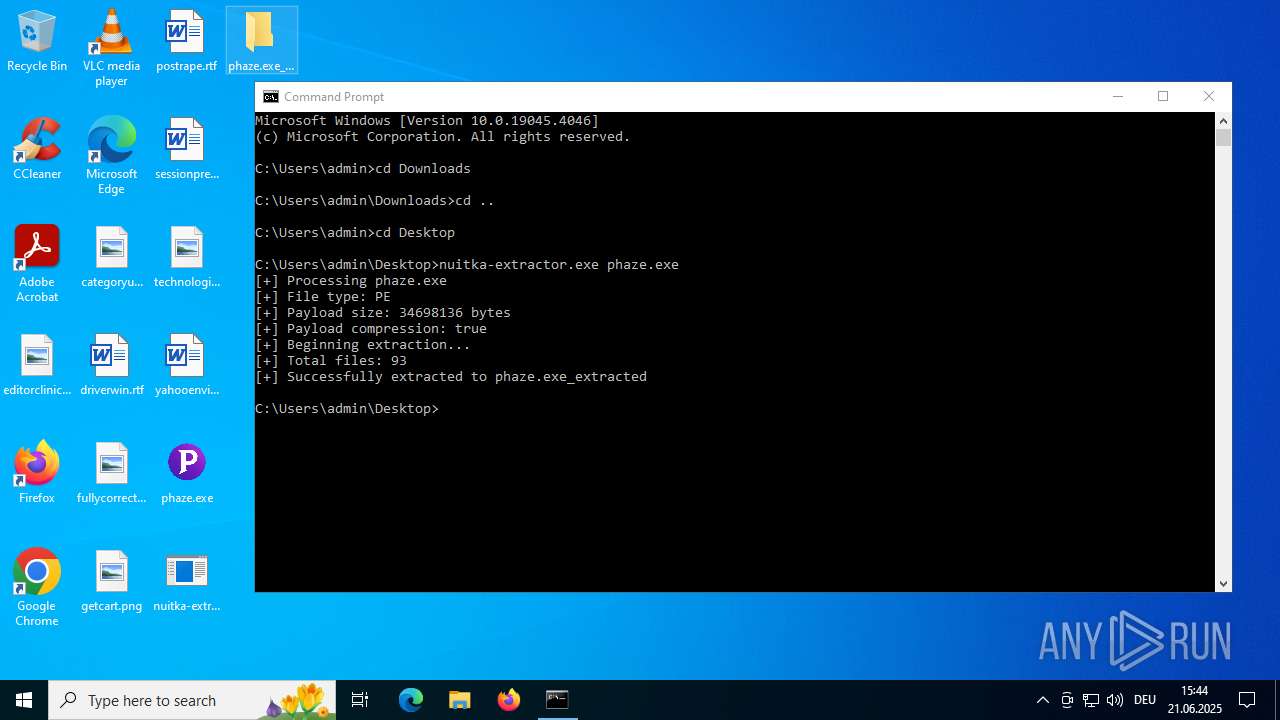This screenshot has width=1280, height=720.
Task: Click the 'File type: PE' output line
Action: click(x=323, y=297)
